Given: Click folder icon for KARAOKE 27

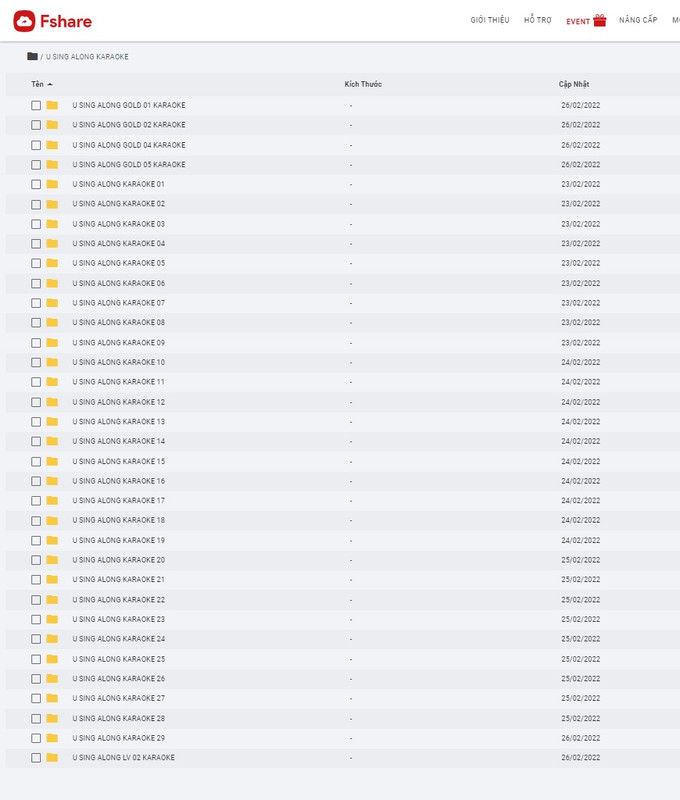Looking at the screenshot, I should [x=52, y=698].
